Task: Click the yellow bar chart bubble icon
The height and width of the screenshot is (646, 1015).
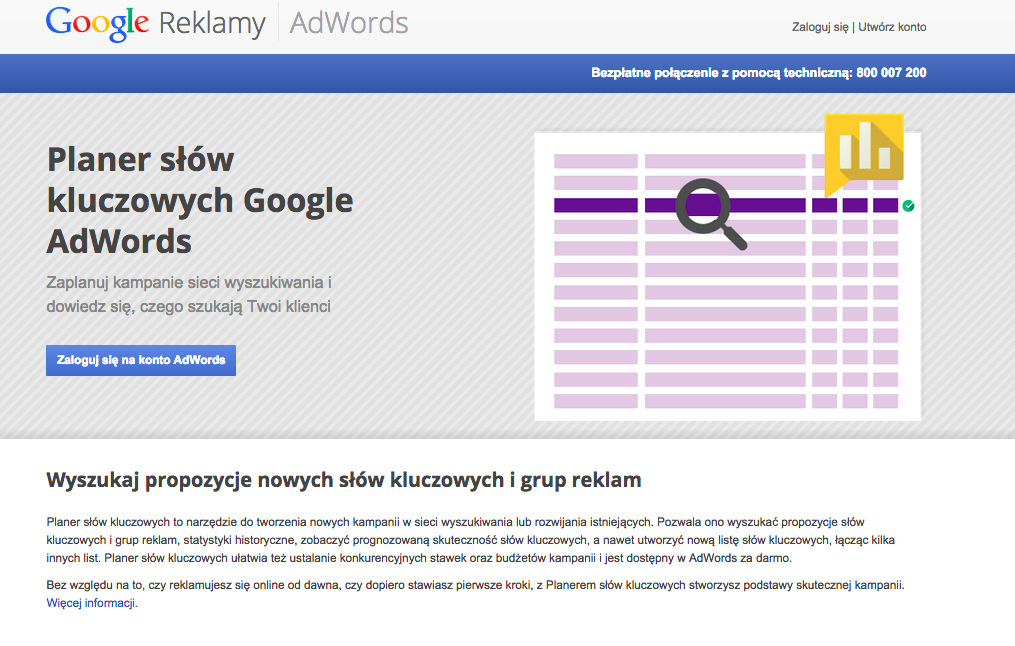Action: point(864,151)
